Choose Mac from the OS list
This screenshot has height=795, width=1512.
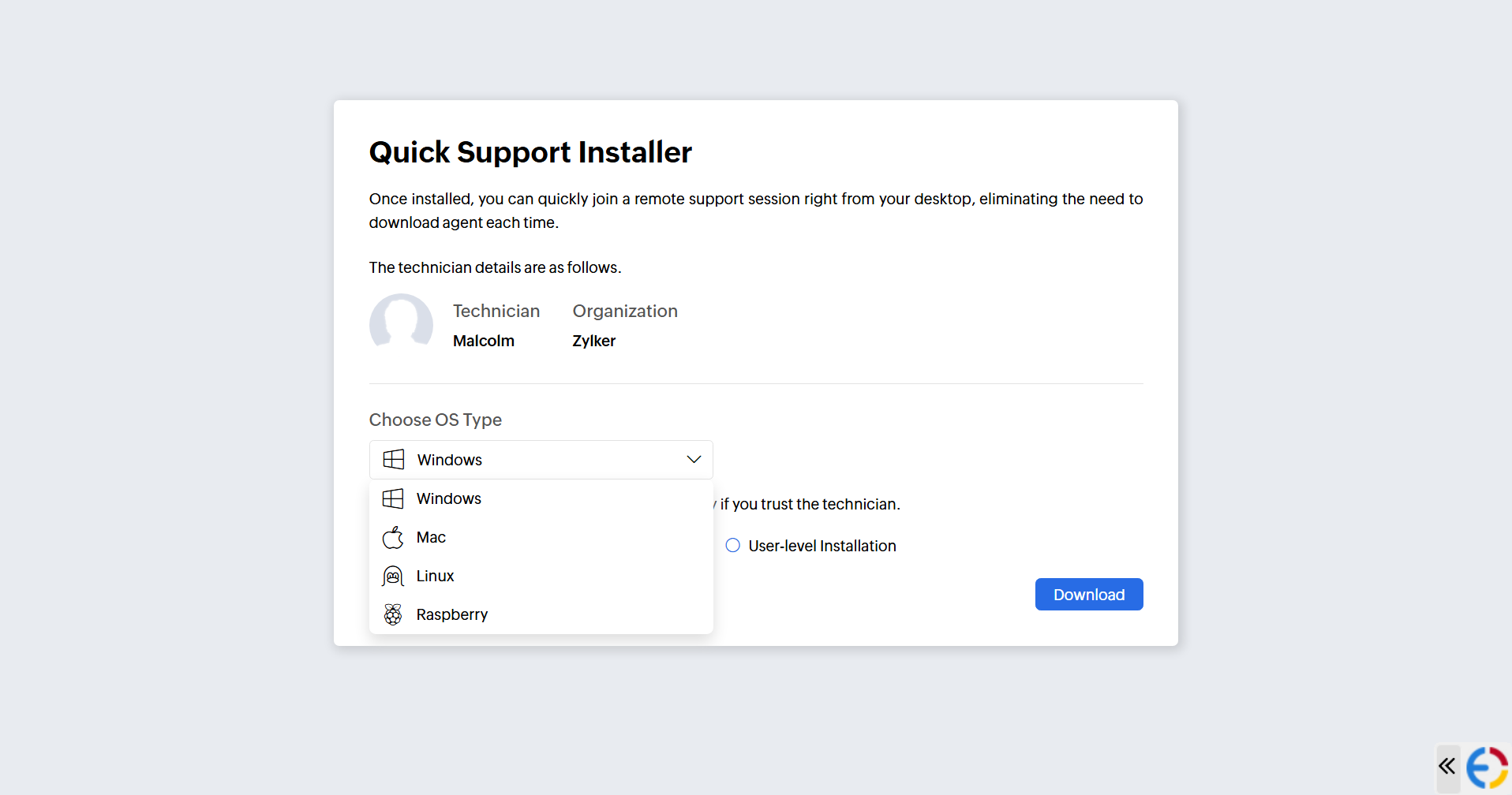click(431, 538)
